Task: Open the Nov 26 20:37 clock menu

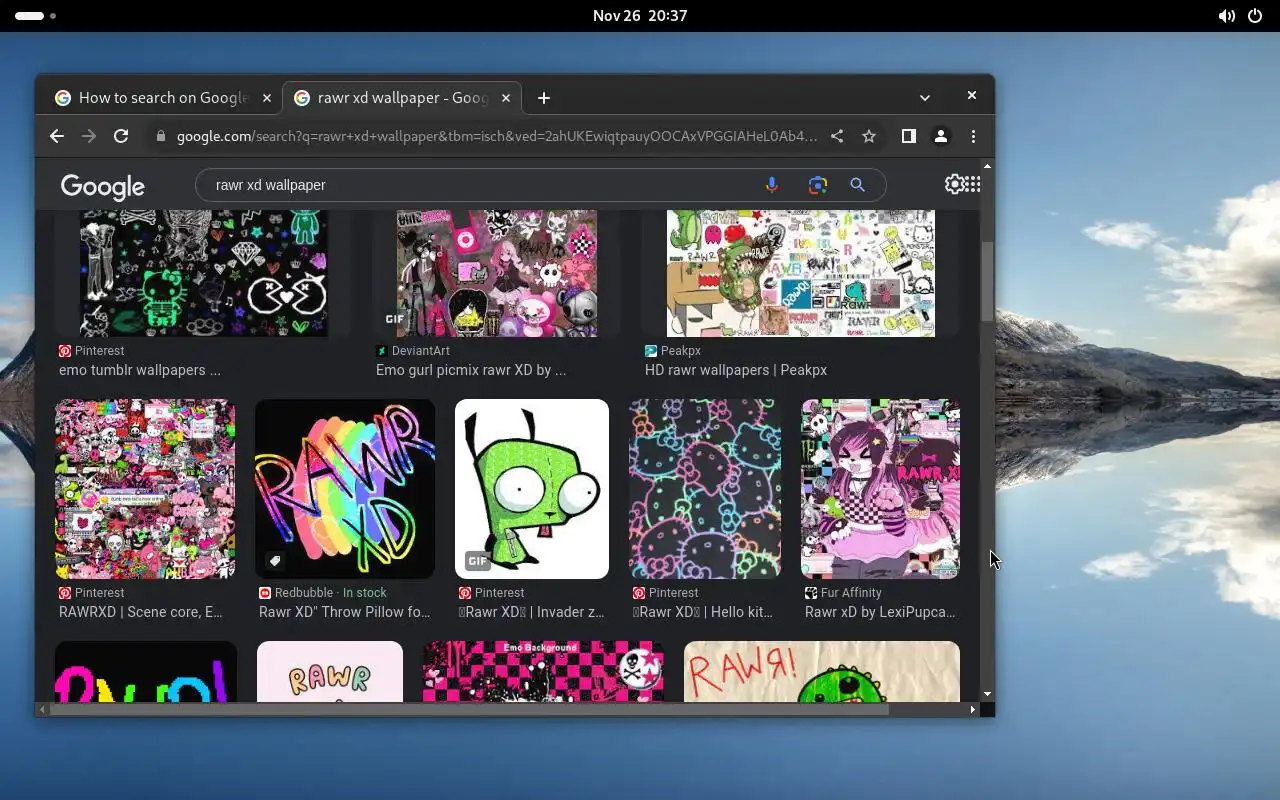Action: [640, 16]
